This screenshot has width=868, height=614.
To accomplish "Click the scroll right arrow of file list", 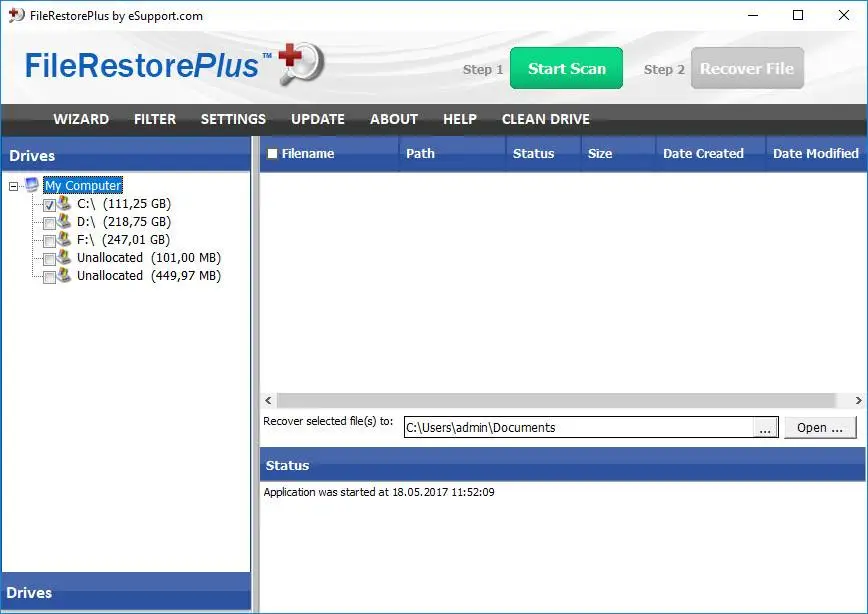I will 858,400.
